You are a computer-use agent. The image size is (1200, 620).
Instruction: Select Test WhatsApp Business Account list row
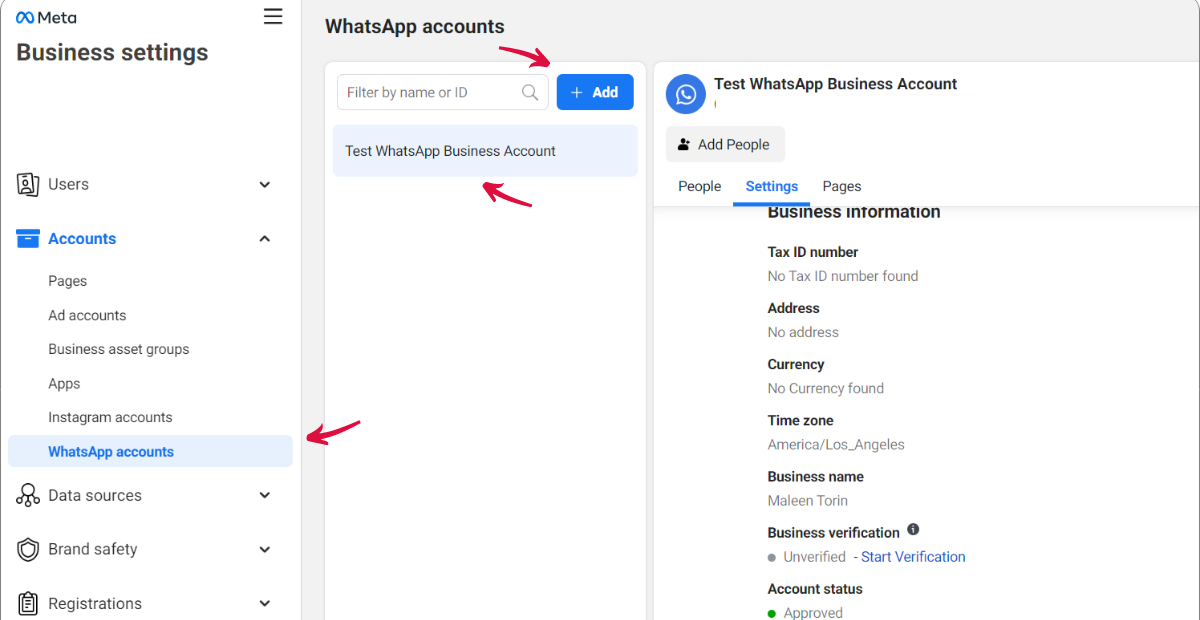[485, 151]
